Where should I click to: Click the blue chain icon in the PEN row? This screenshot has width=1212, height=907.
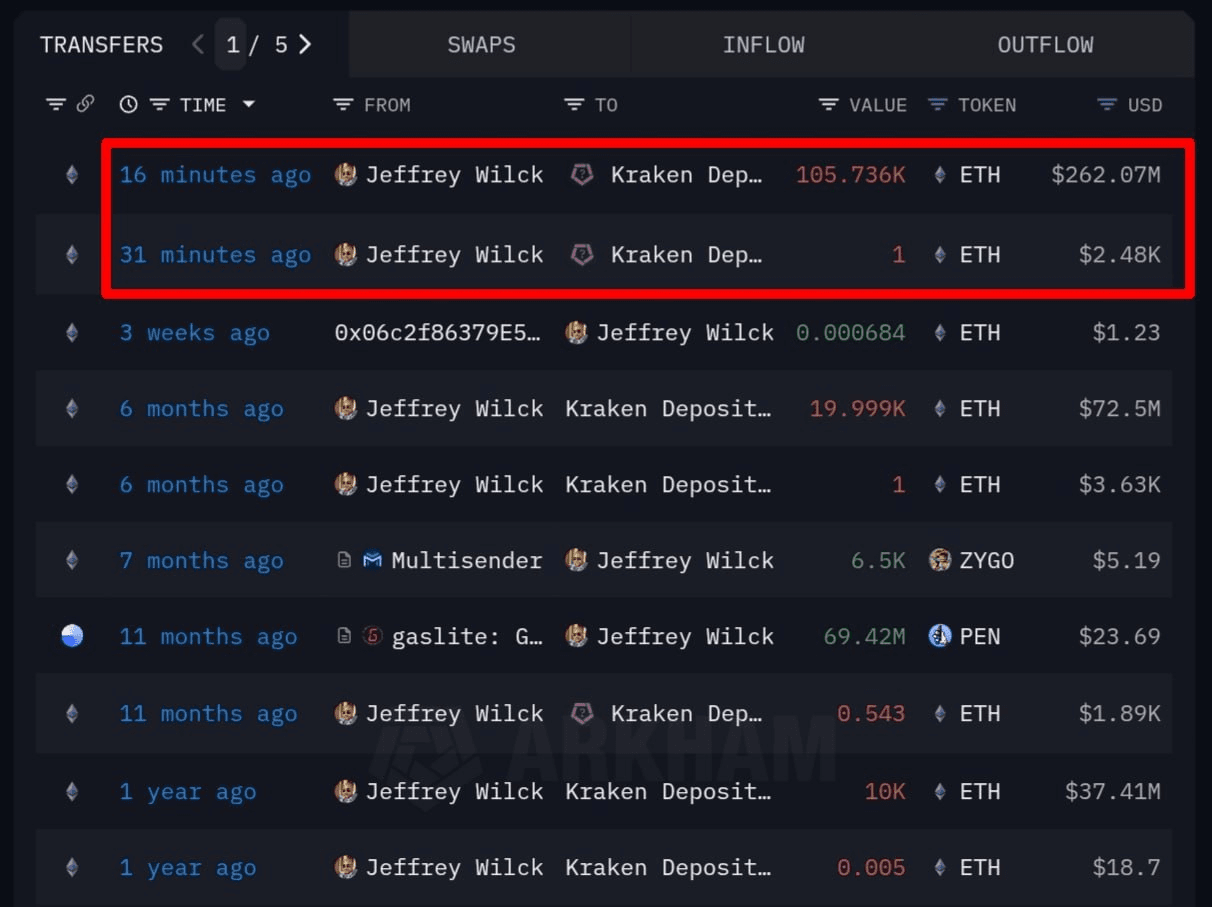tap(72, 636)
